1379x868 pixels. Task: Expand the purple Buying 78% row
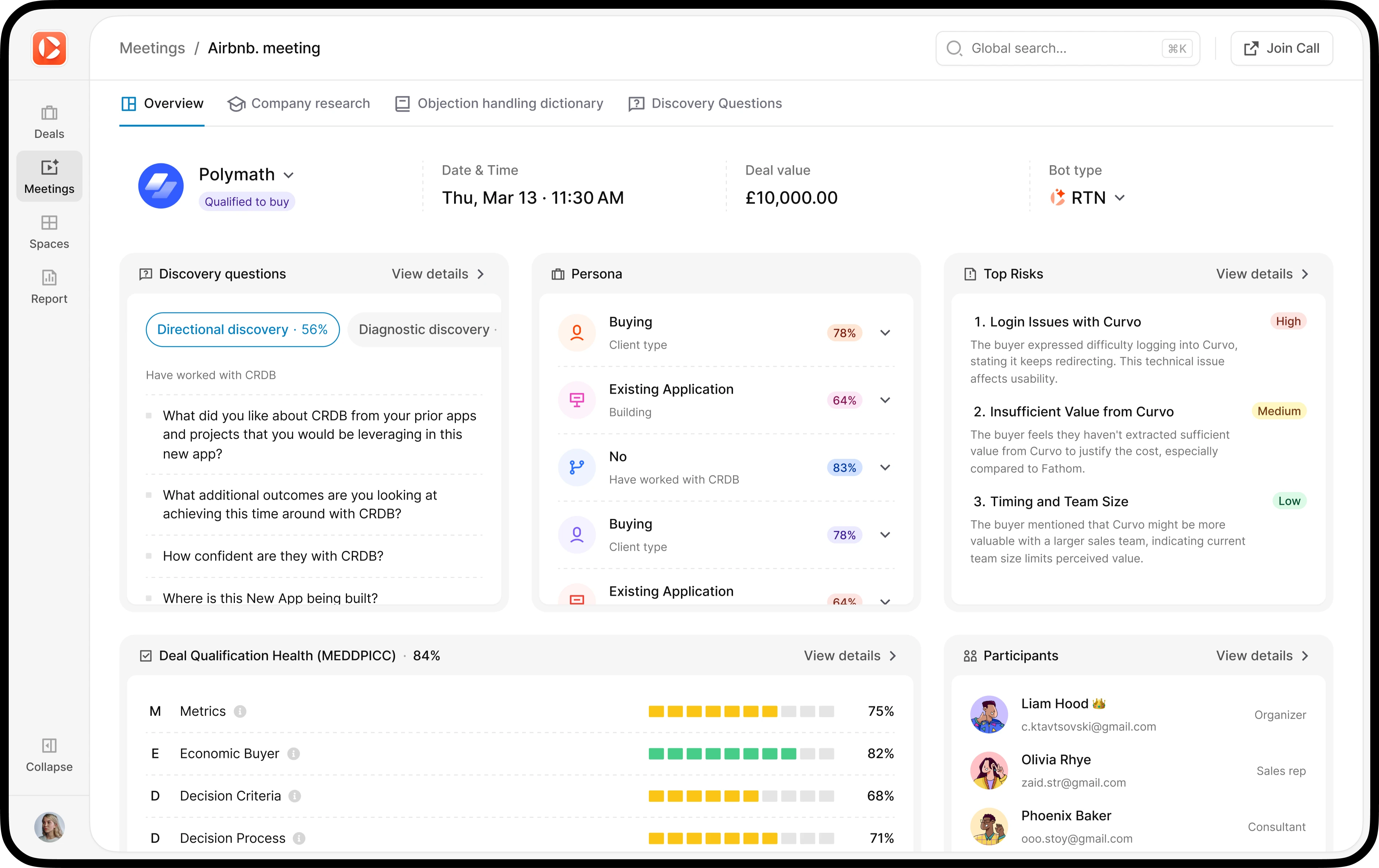tap(885, 535)
